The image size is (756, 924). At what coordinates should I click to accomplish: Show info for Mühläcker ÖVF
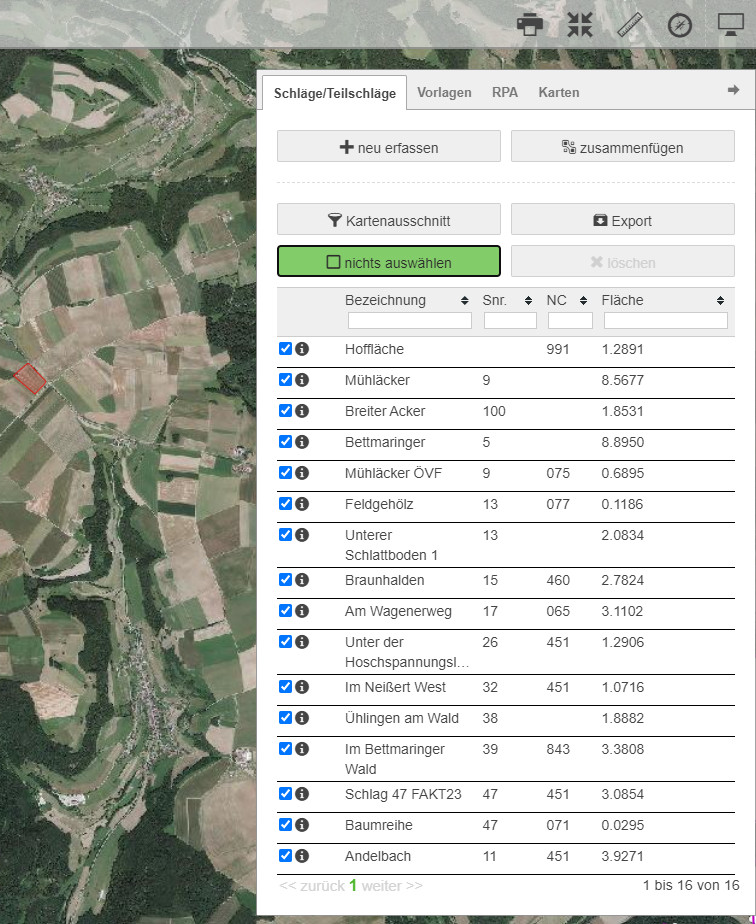pyautogui.click(x=302, y=473)
